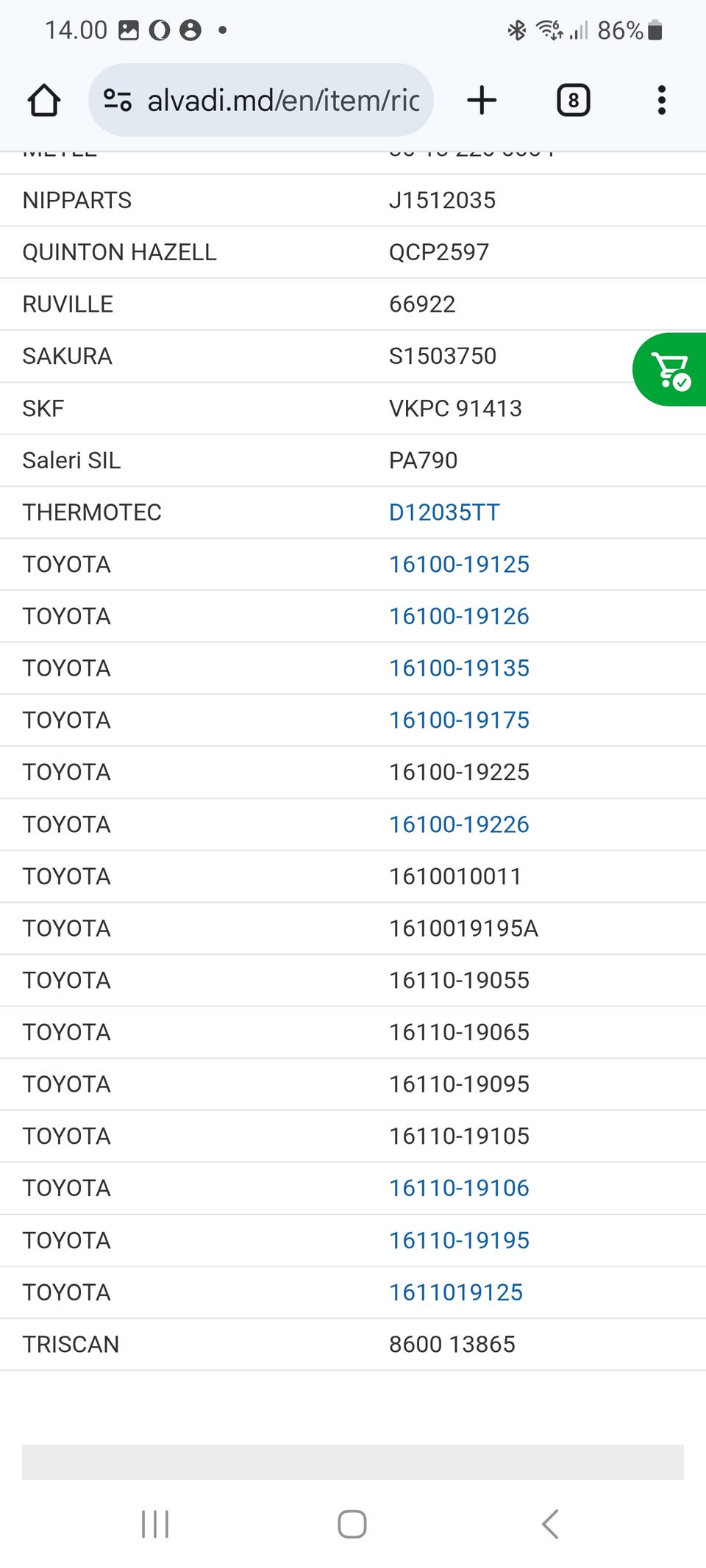Open the browser three-dot menu
This screenshot has width=706, height=1568.
pyautogui.click(x=661, y=100)
